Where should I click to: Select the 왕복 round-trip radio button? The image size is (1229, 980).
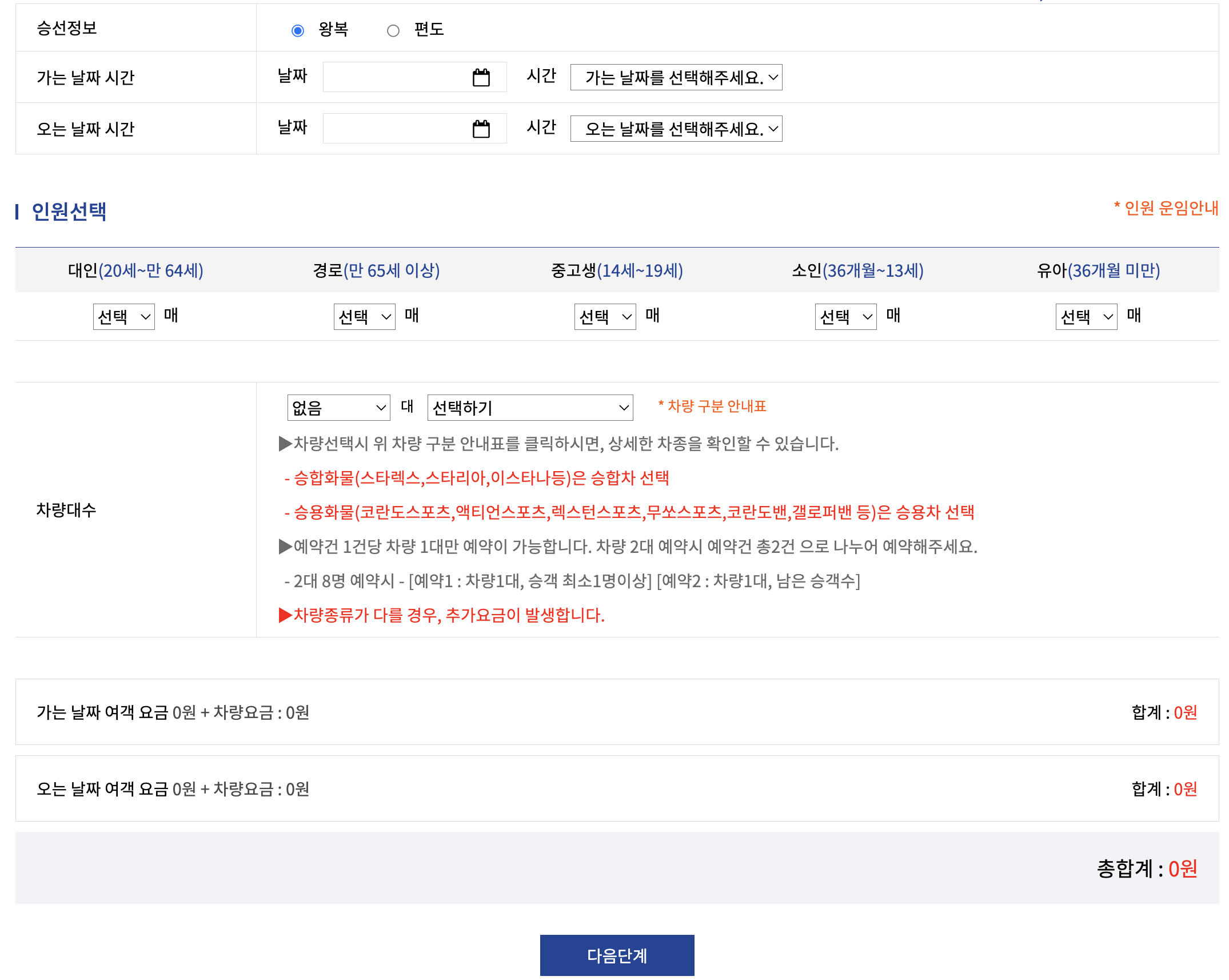[x=297, y=30]
